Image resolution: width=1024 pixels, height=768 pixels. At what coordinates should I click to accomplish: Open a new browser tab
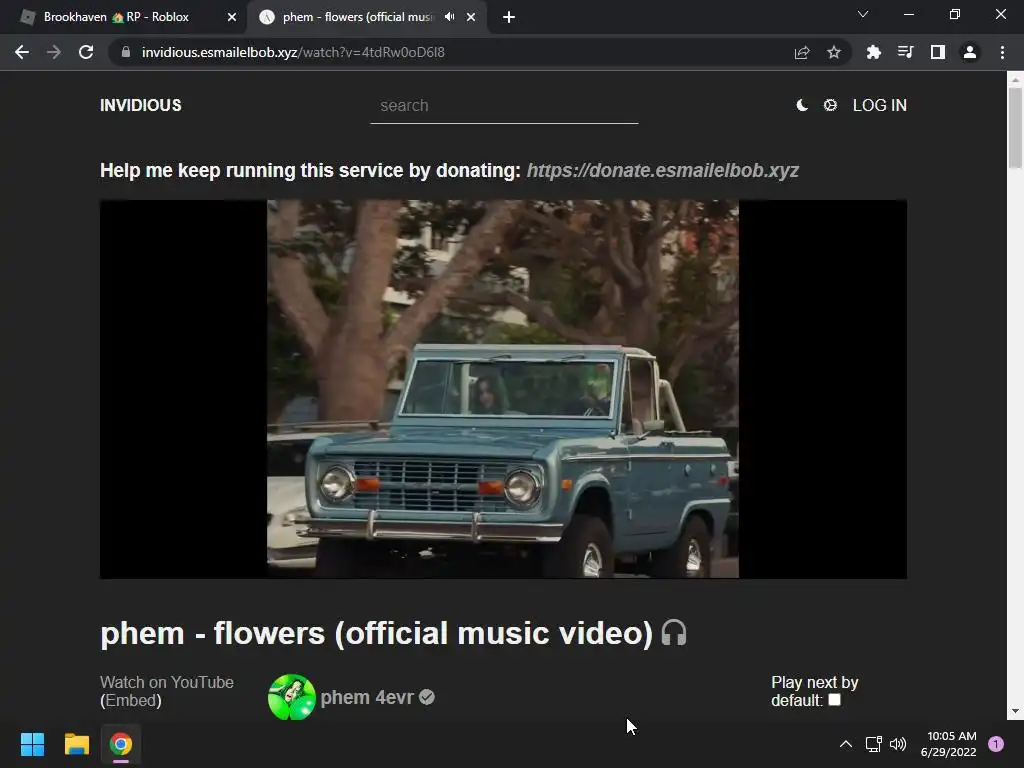[x=509, y=17]
